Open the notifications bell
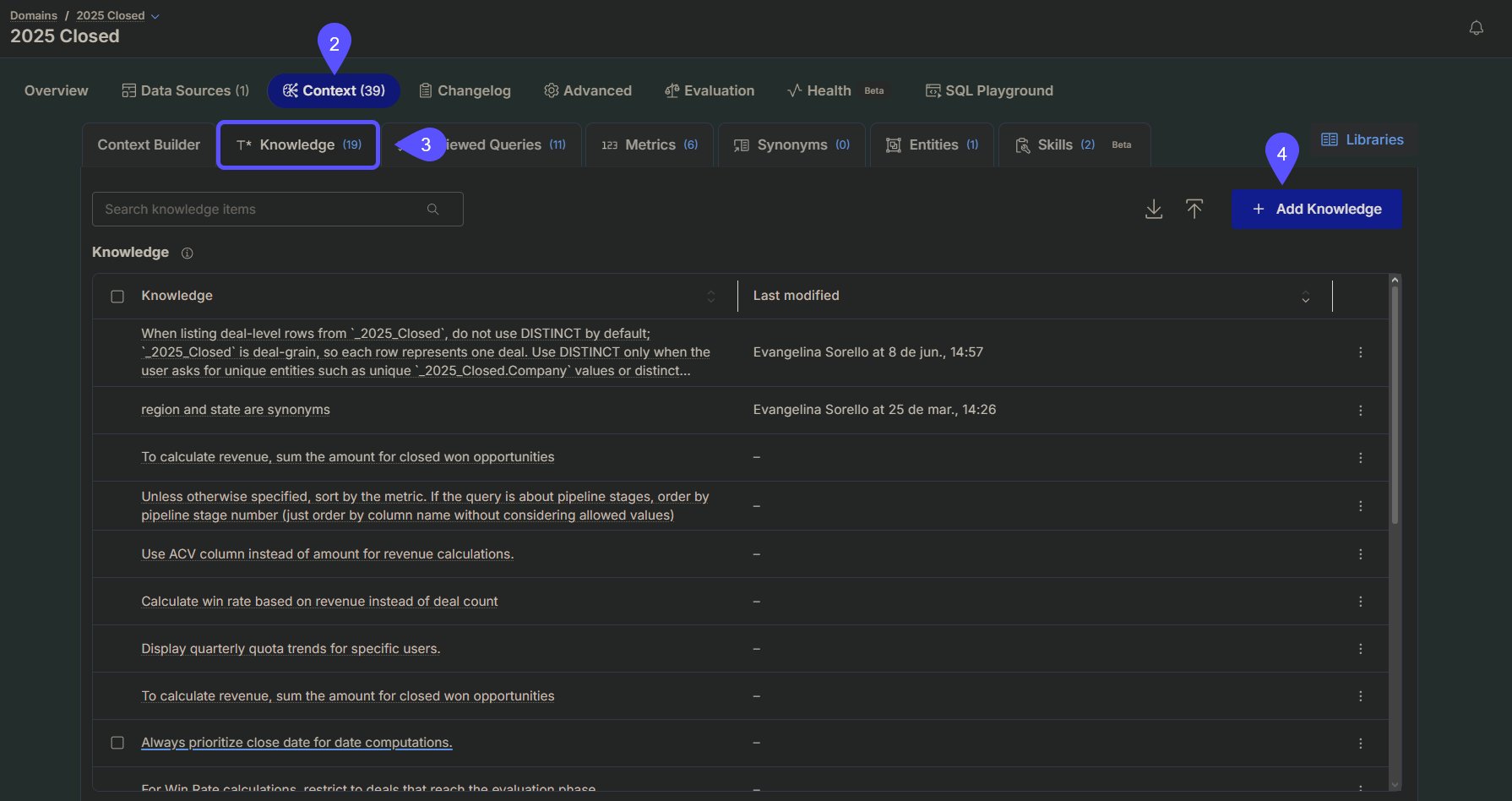This screenshot has height=801, width=1512. tap(1476, 28)
